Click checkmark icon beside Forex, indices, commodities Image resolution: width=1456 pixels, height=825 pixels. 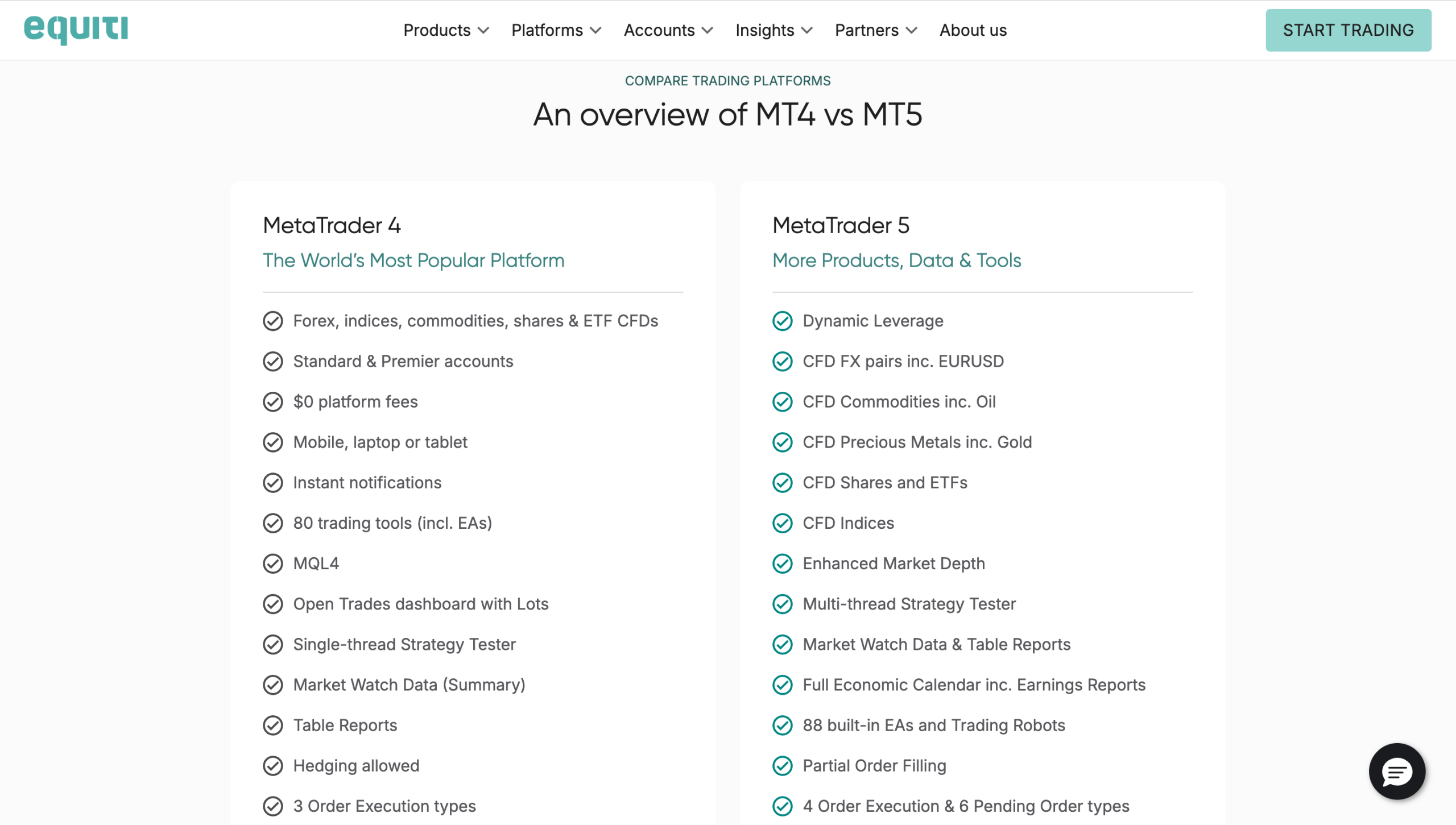273,321
